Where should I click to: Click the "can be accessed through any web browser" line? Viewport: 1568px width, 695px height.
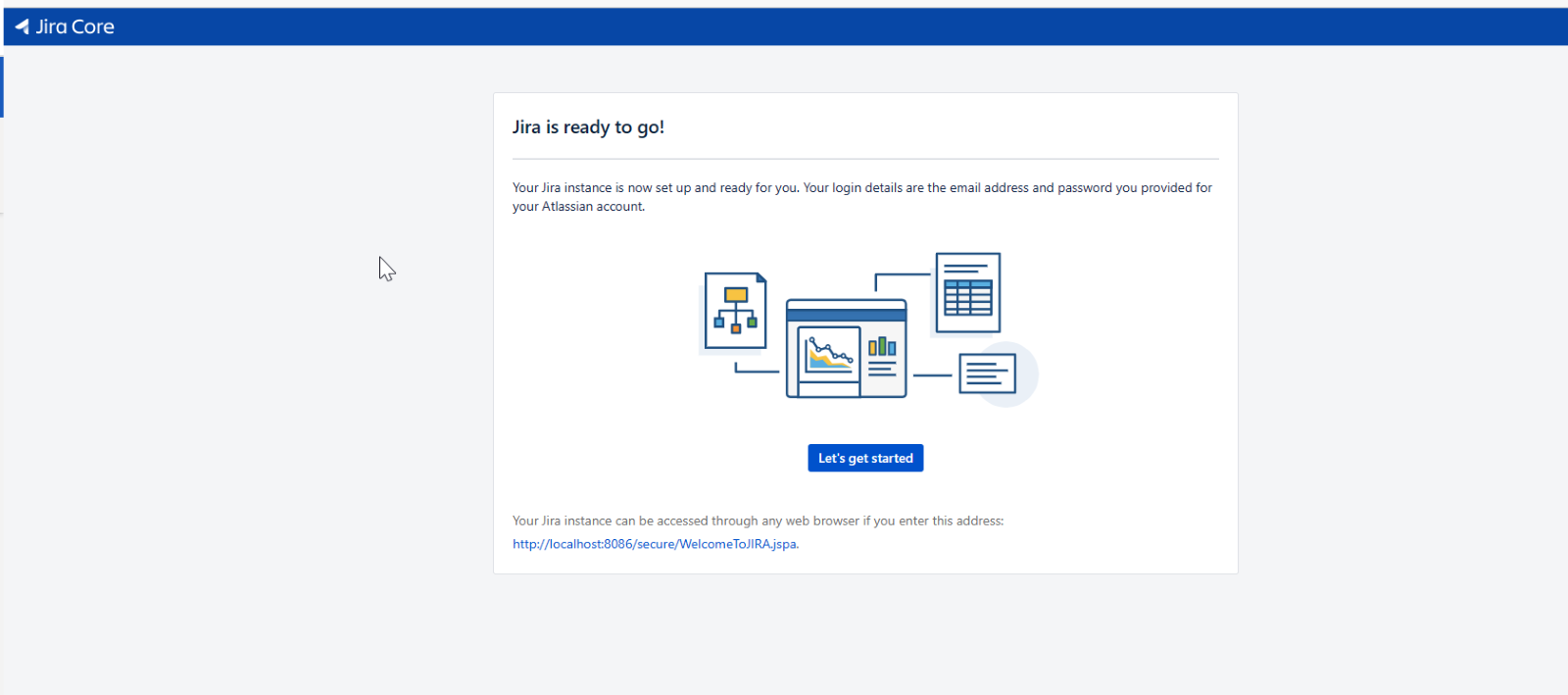(758, 521)
